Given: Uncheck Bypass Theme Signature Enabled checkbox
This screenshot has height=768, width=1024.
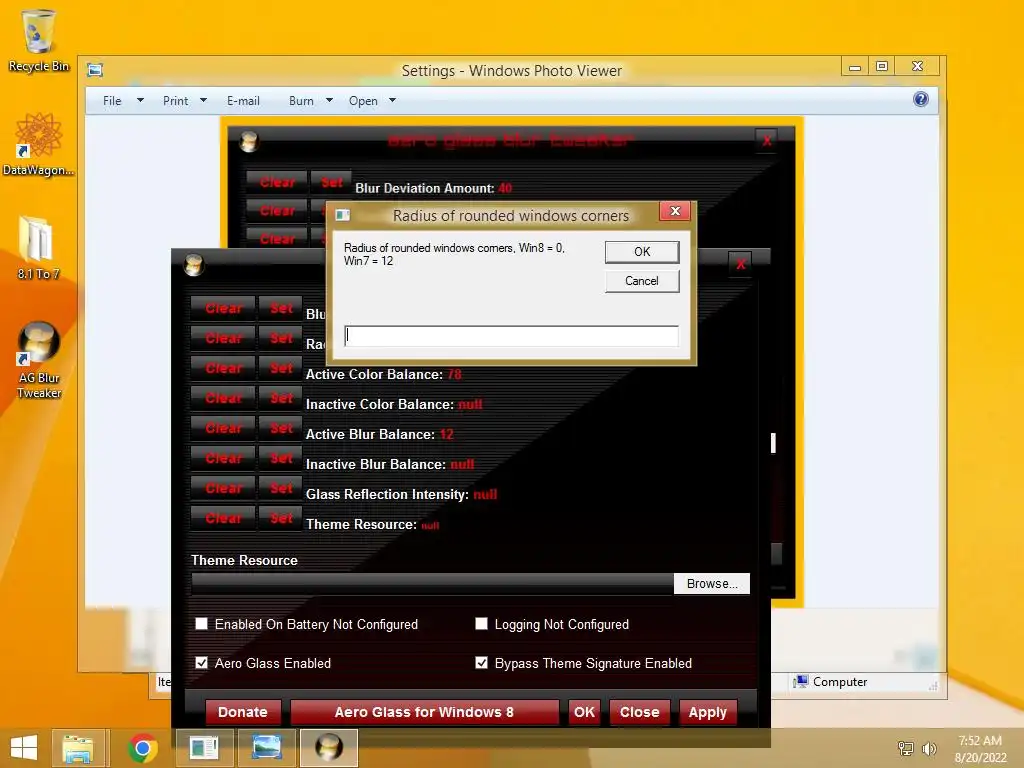Looking at the screenshot, I should coord(481,663).
